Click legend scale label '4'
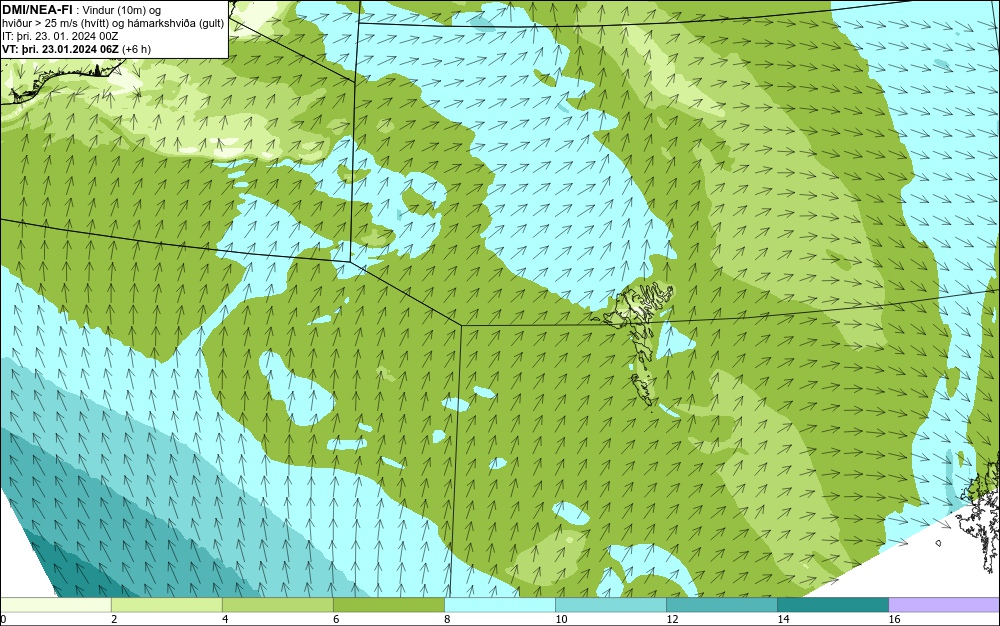This screenshot has width=1000, height=626. pos(225,619)
